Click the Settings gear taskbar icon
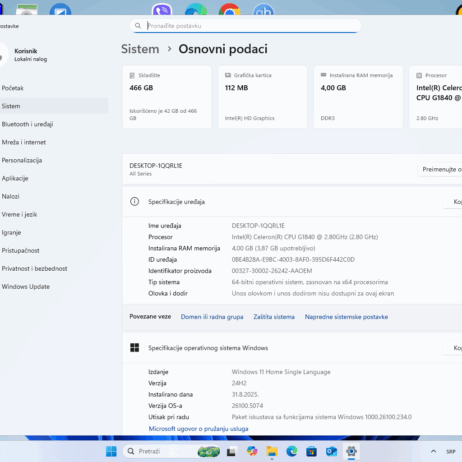Image resolution: width=462 pixels, height=462 pixels. coord(351,451)
